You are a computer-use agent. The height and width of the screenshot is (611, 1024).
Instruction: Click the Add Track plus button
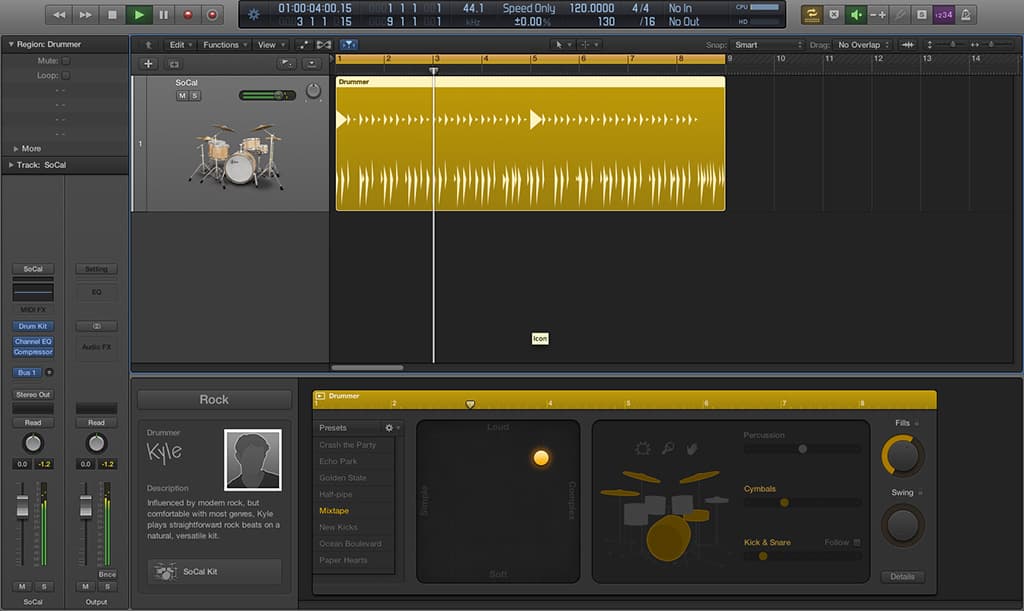148,63
